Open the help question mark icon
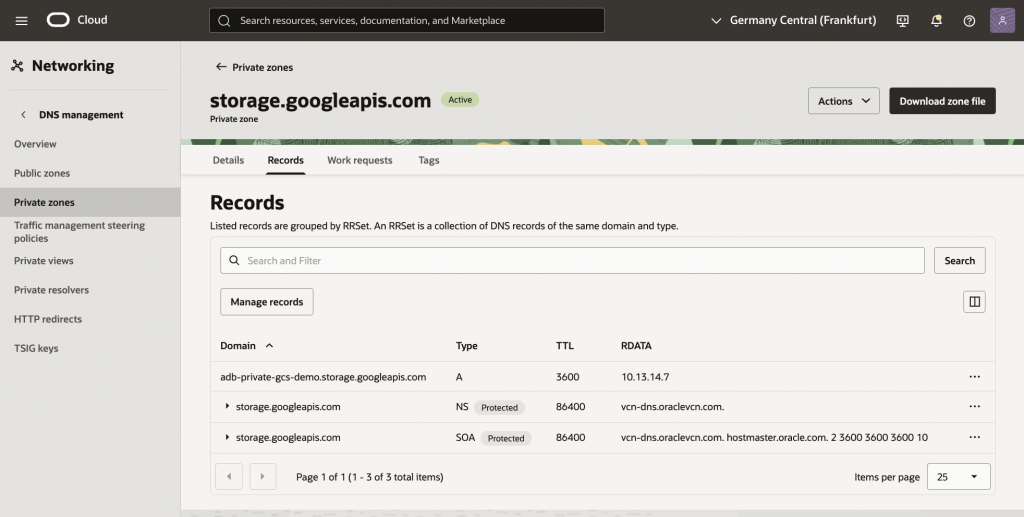Screen dimensions: 1024x517 tap(969, 20)
